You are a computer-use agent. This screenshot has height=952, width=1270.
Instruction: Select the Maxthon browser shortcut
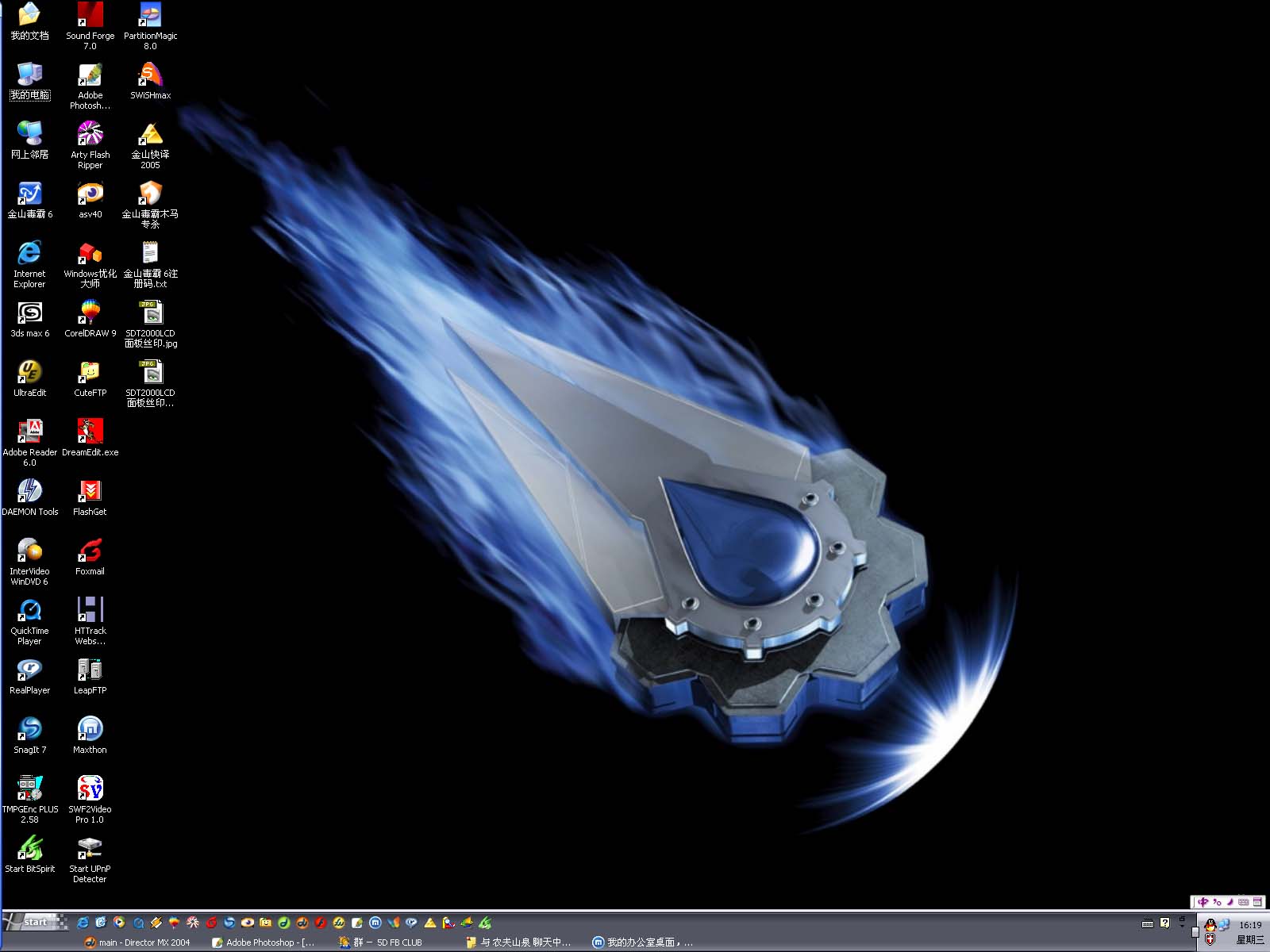coord(90,735)
